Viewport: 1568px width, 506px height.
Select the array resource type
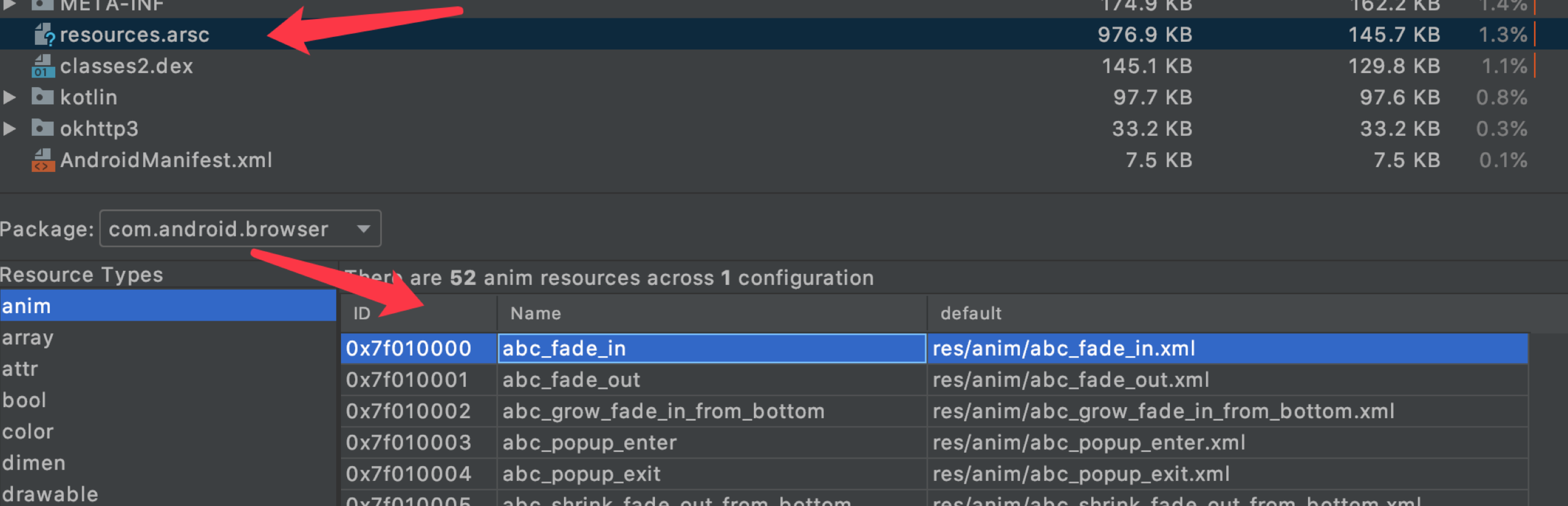[168, 337]
